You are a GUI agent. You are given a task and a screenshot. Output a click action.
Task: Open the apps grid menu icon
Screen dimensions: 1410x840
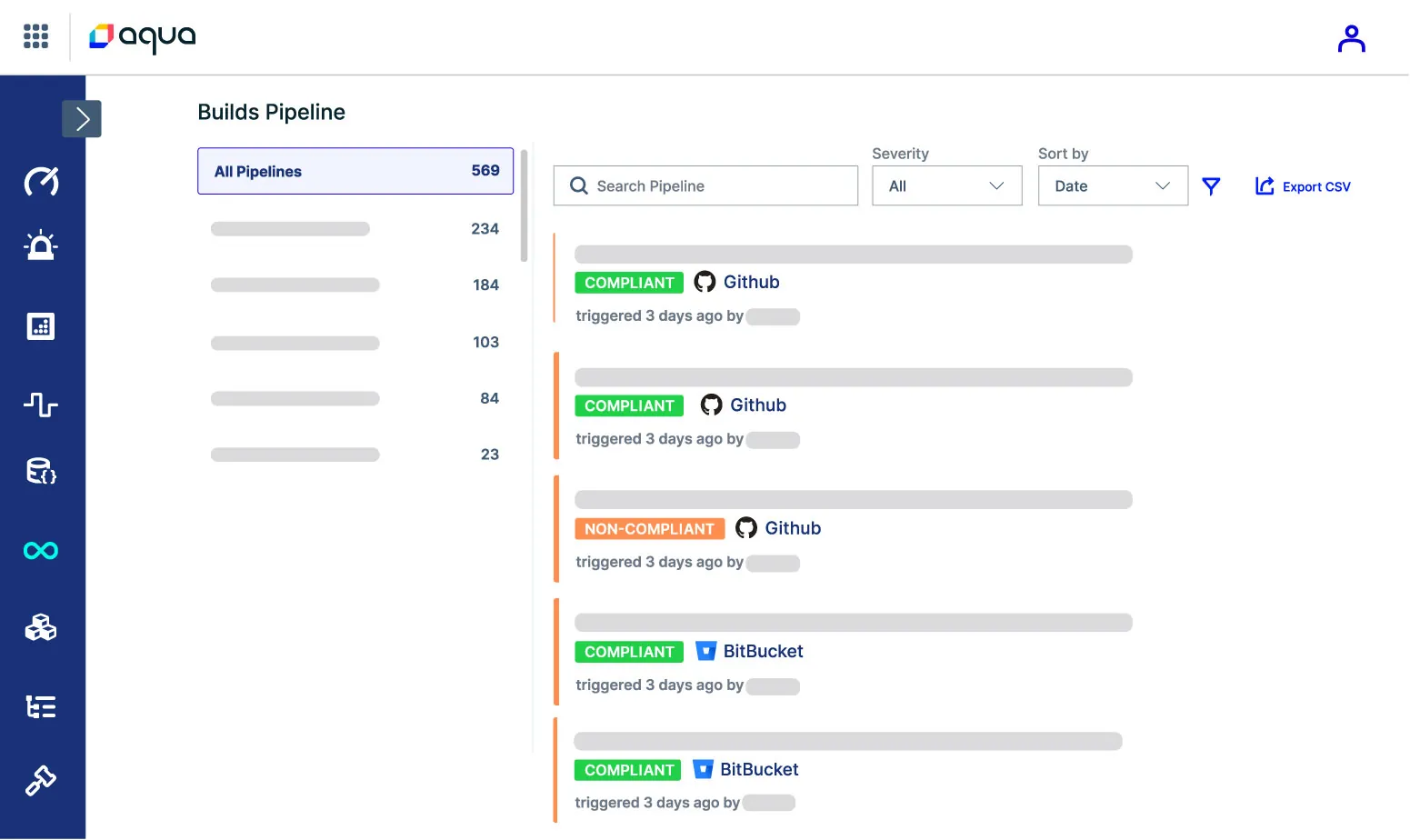tap(35, 36)
